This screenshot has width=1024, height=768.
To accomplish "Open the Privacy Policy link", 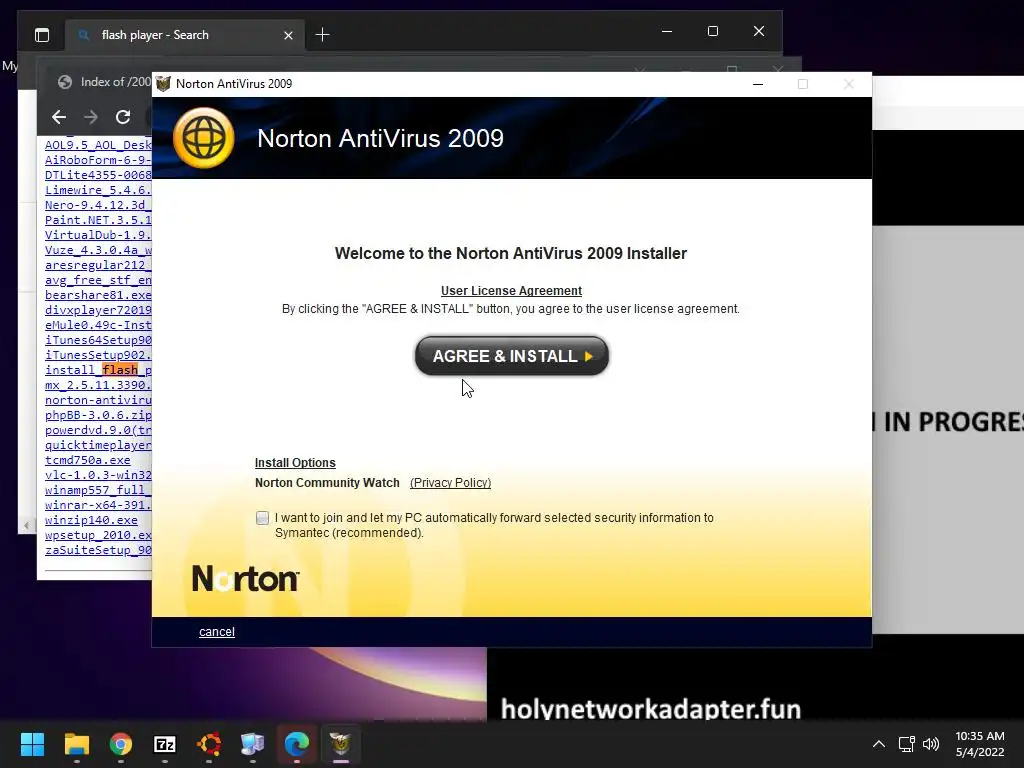I will tap(451, 483).
